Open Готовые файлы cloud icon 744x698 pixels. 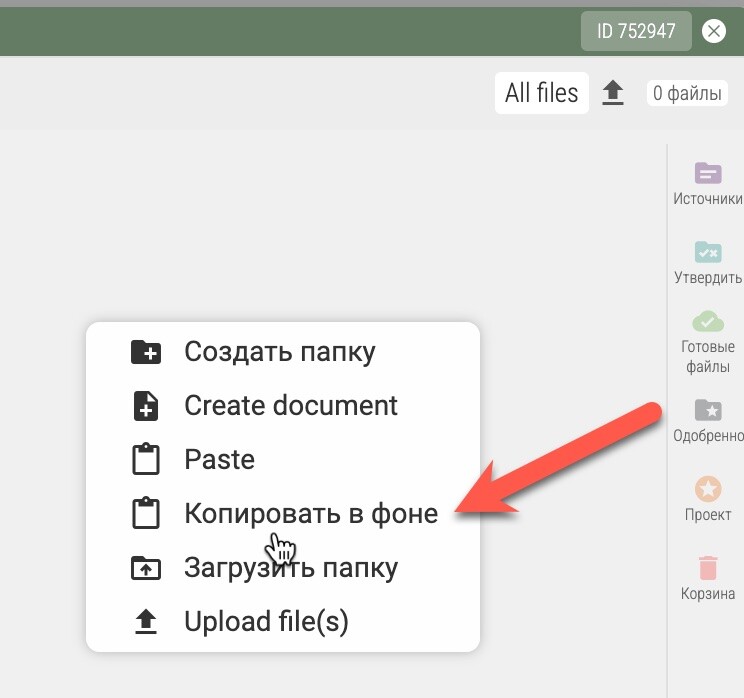pos(708,322)
